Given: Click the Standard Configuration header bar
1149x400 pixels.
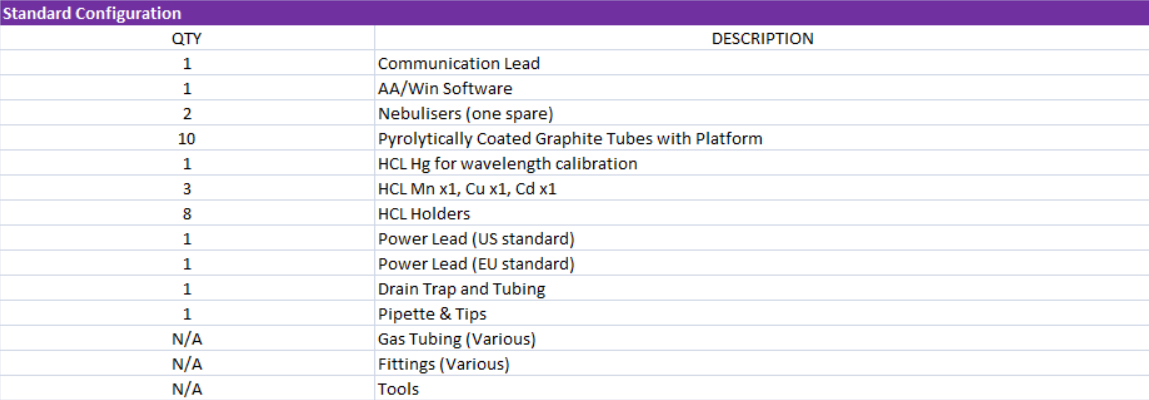Looking at the screenshot, I should pyautogui.click(x=574, y=13).
